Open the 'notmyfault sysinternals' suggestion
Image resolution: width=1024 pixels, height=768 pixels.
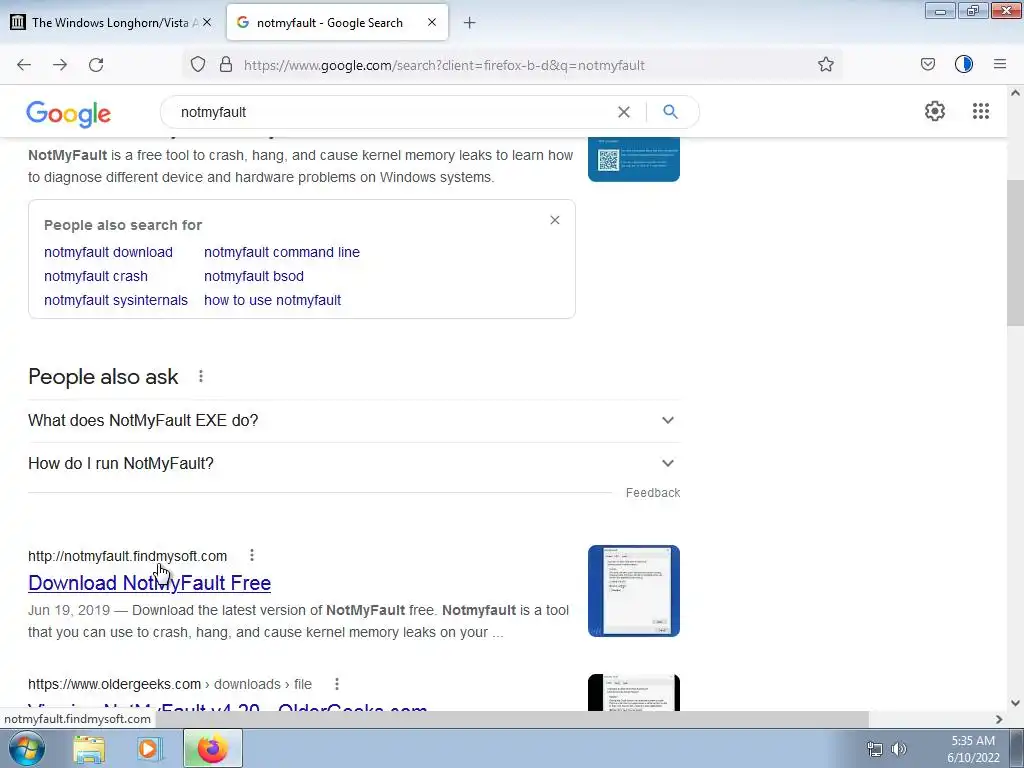click(116, 300)
